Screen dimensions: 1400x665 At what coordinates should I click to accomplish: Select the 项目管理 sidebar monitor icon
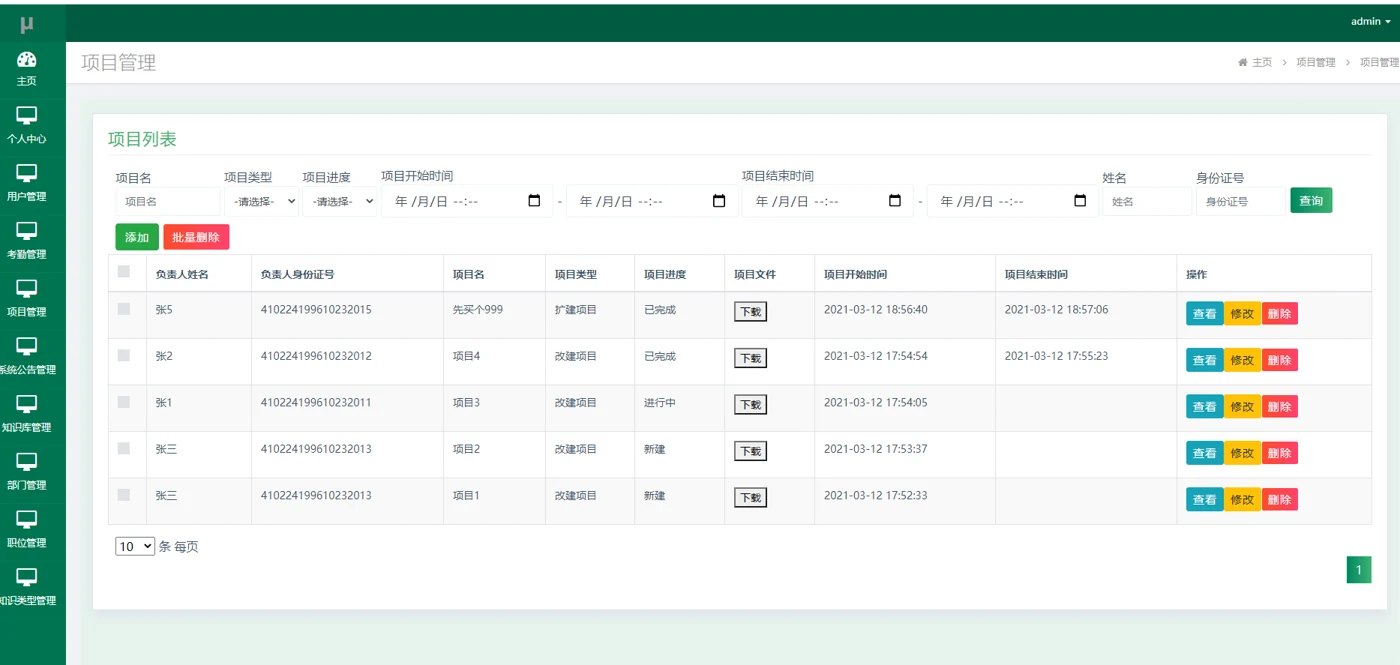(27, 289)
